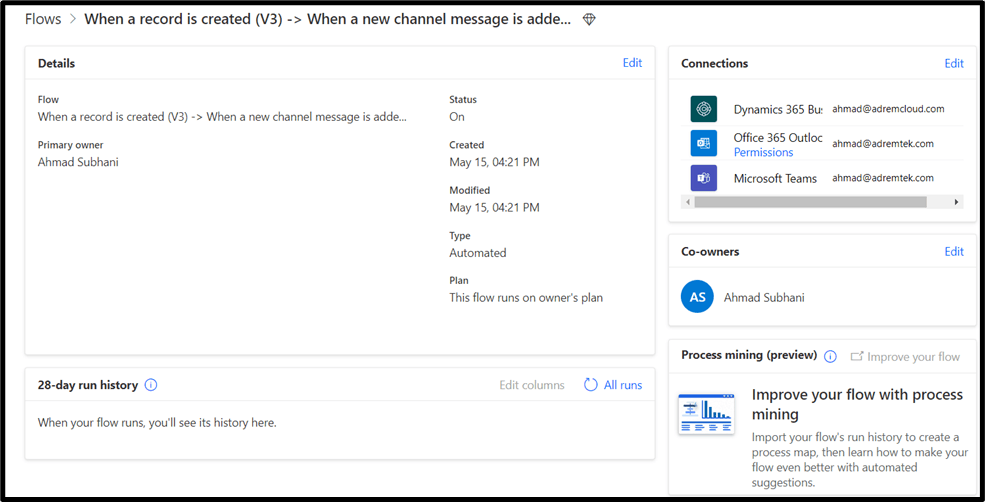985x502 pixels.
Task: Open Permissions link under Office 365 Outlook
Action: 763,152
